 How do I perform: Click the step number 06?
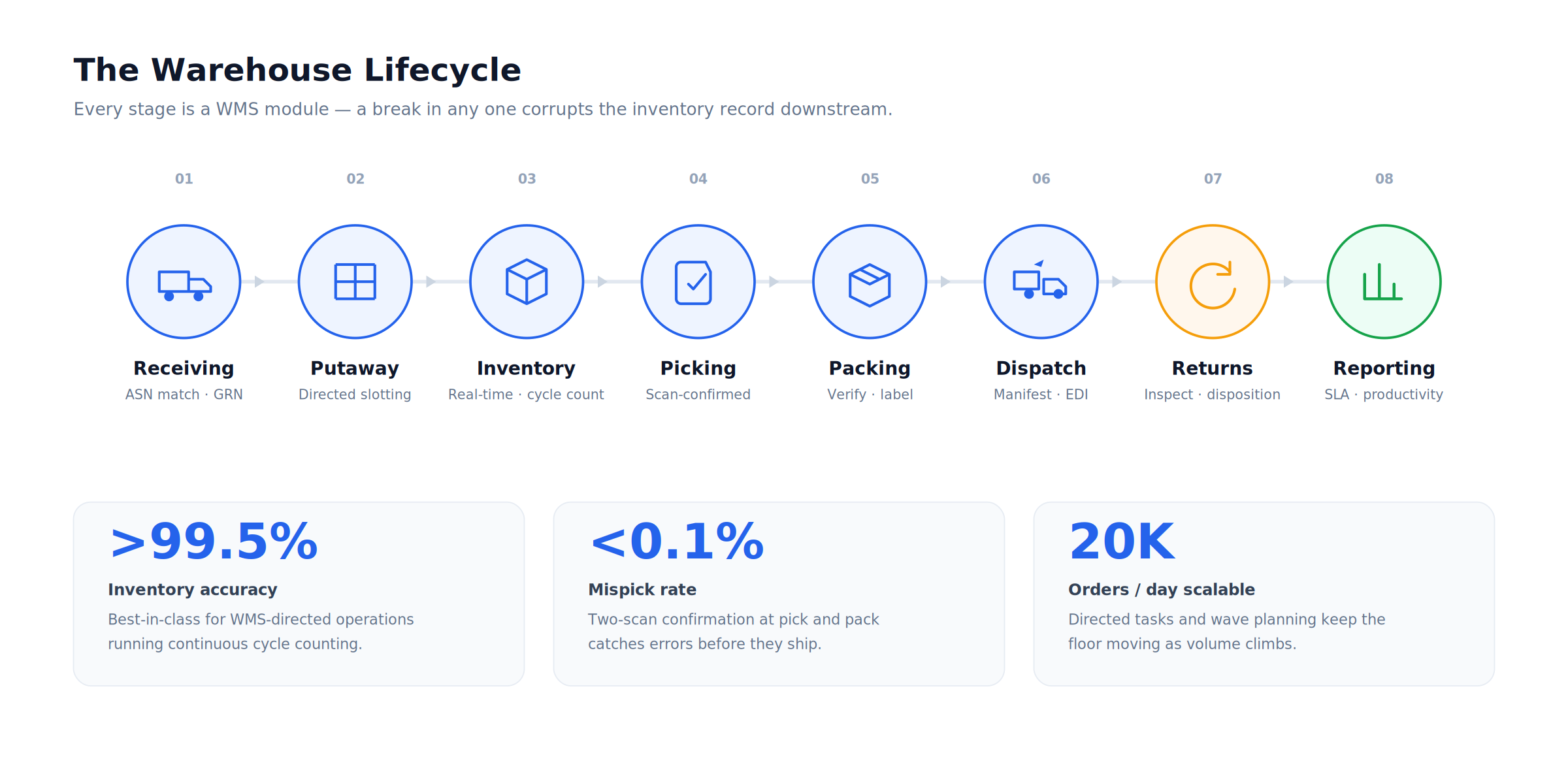[1041, 179]
